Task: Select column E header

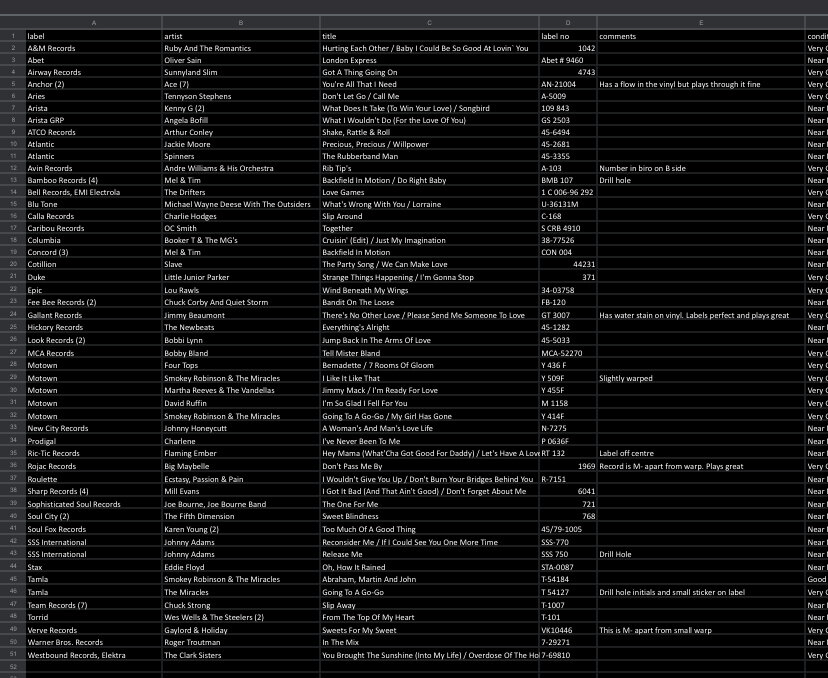Action: click(x=701, y=23)
